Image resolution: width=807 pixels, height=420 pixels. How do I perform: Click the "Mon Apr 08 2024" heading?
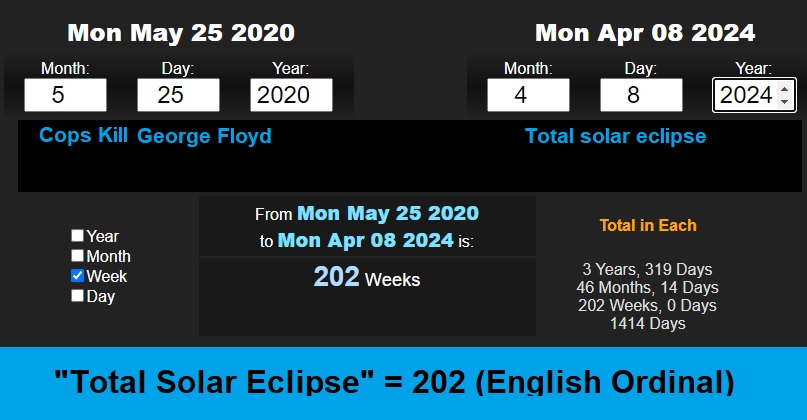point(645,33)
